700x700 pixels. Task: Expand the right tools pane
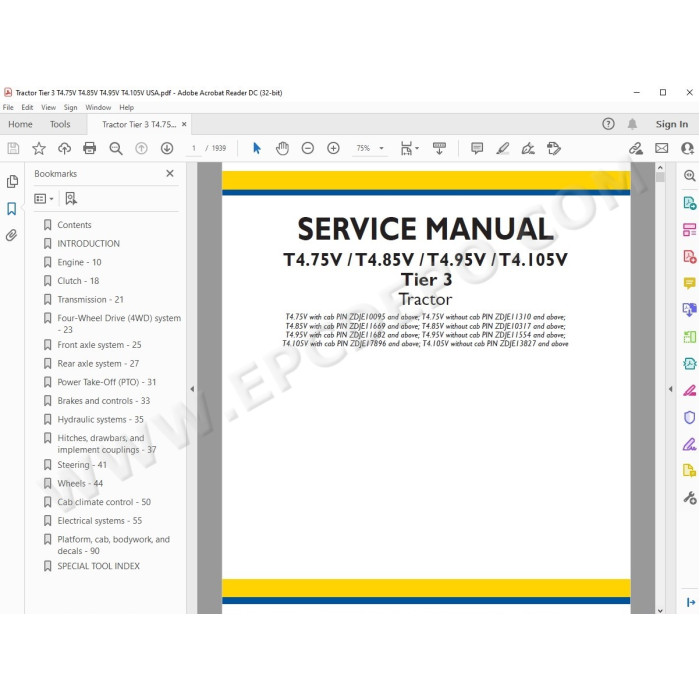[690, 602]
